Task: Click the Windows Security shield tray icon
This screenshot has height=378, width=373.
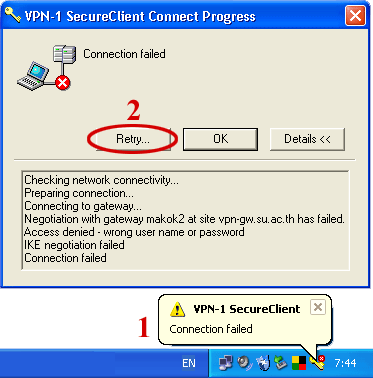Action: tap(263, 363)
